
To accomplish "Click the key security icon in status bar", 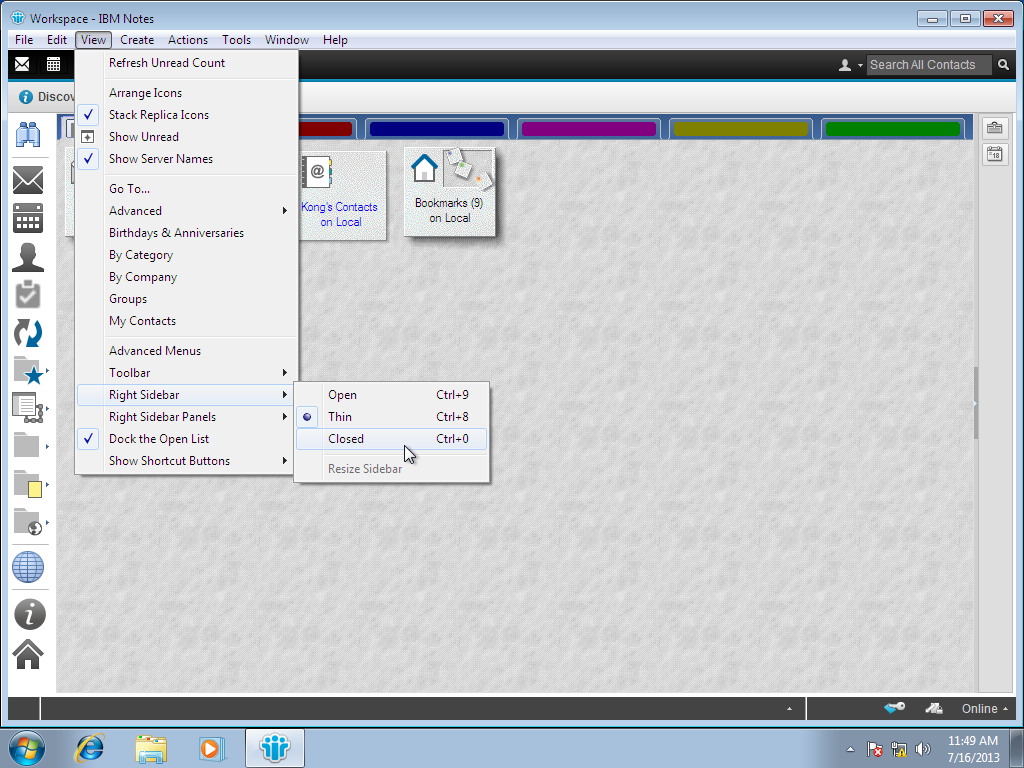I will (x=894, y=708).
